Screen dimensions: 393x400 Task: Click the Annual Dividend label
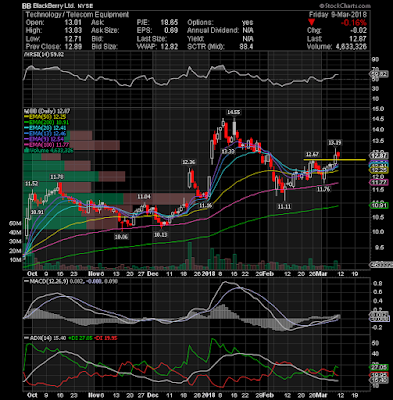point(213,31)
